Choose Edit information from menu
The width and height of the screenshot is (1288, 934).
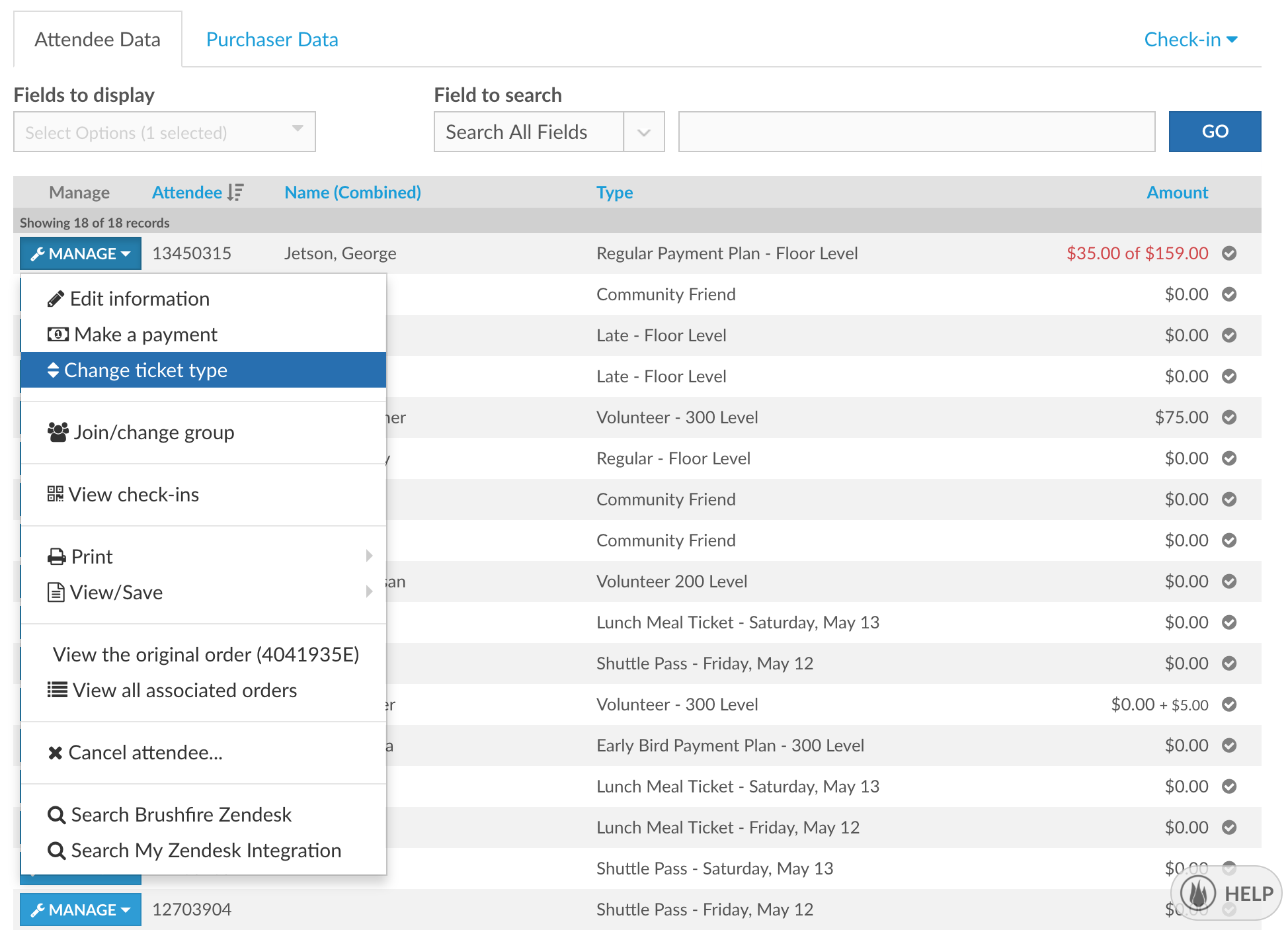pyautogui.click(x=204, y=299)
